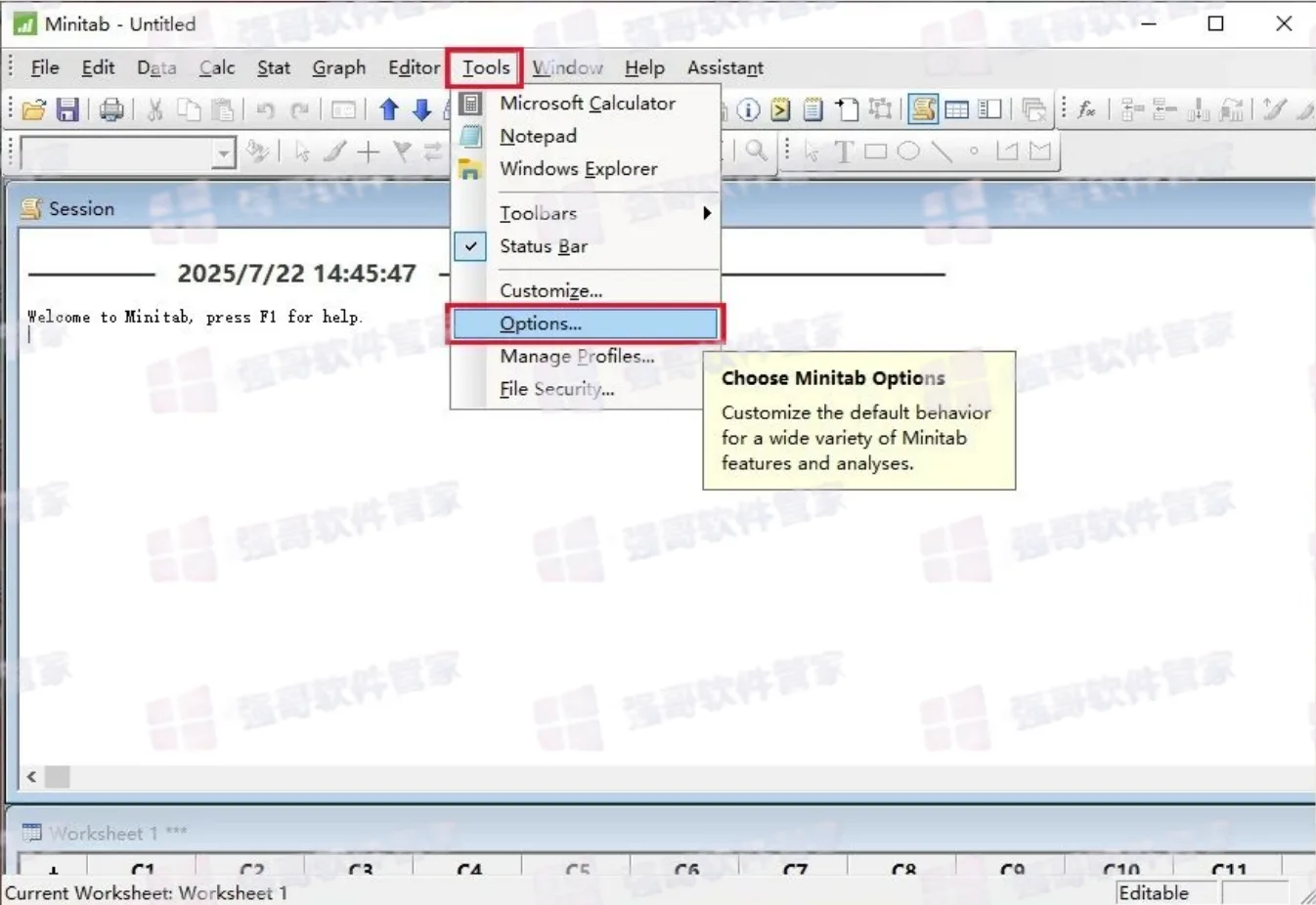Click the Save floppy disk icon
Viewport: 1316px width, 905px height.
pyautogui.click(x=66, y=109)
